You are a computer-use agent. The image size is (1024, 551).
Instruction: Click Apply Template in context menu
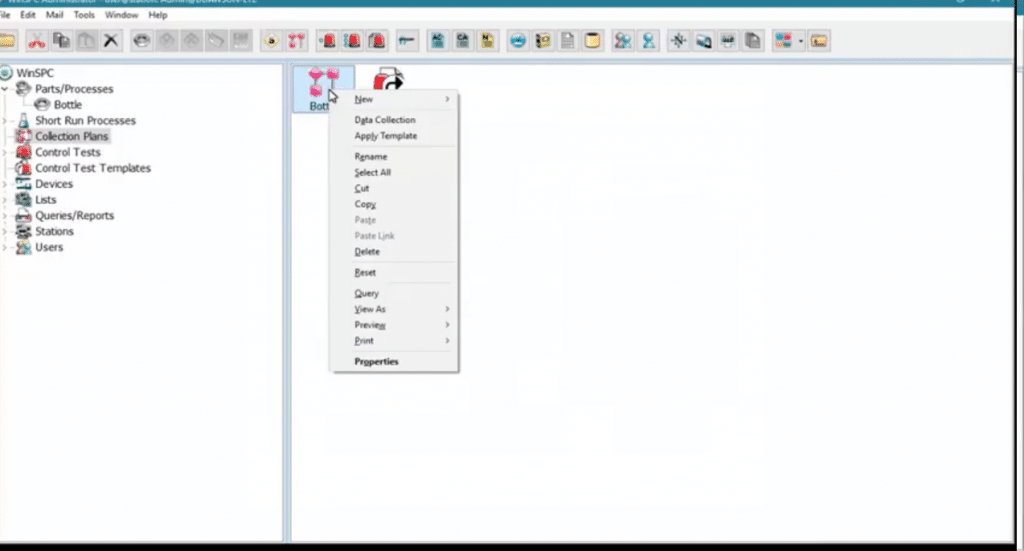point(385,136)
